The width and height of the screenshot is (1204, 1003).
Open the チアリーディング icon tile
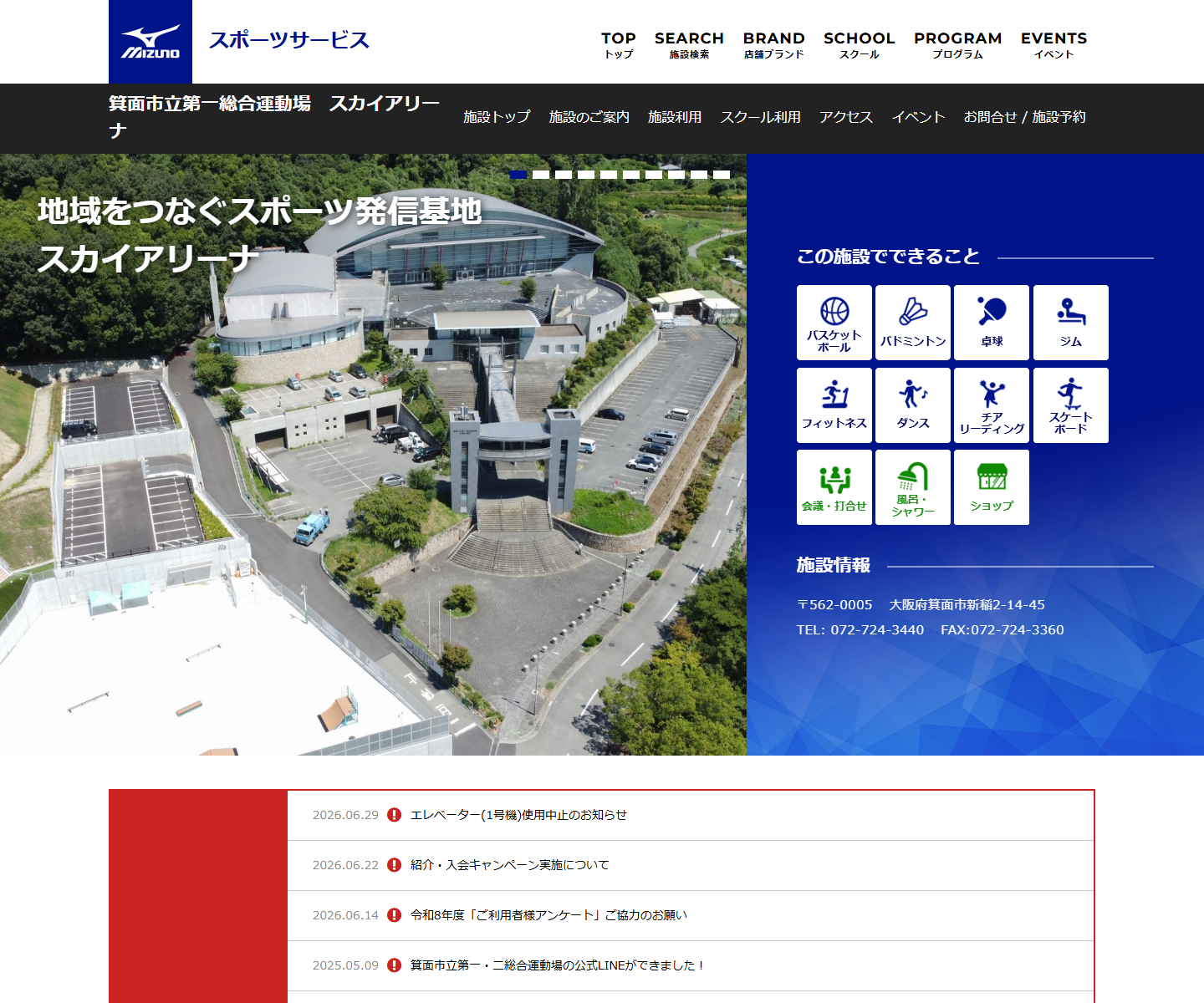992,405
